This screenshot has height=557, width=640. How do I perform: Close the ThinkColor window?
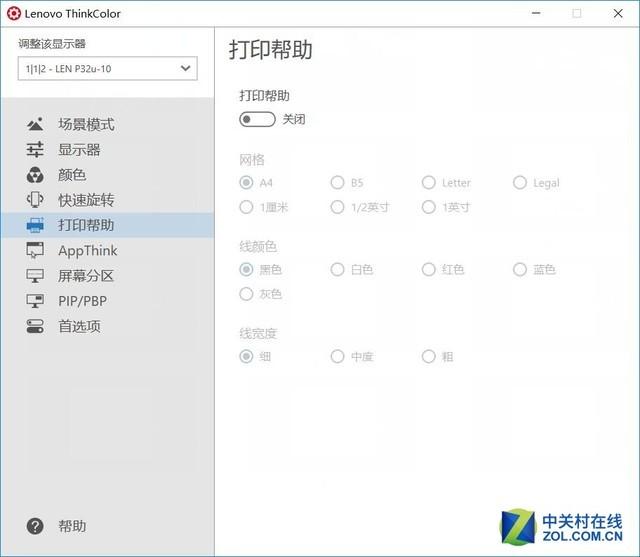coord(618,13)
